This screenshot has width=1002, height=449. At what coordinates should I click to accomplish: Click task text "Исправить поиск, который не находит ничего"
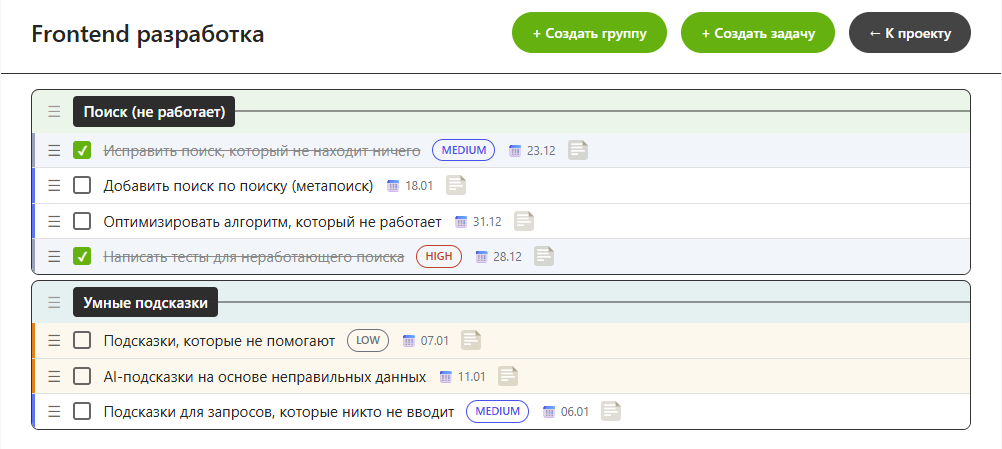(x=262, y=151)
